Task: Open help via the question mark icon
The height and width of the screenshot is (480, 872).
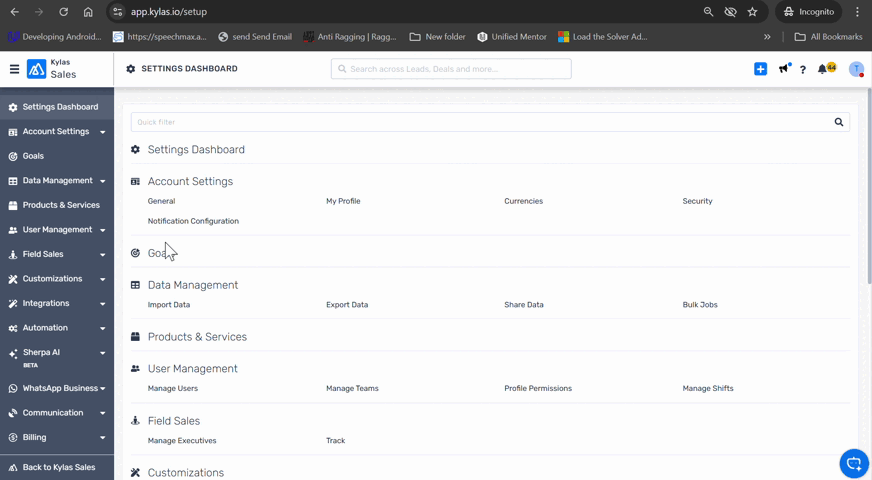Action: 802,70
